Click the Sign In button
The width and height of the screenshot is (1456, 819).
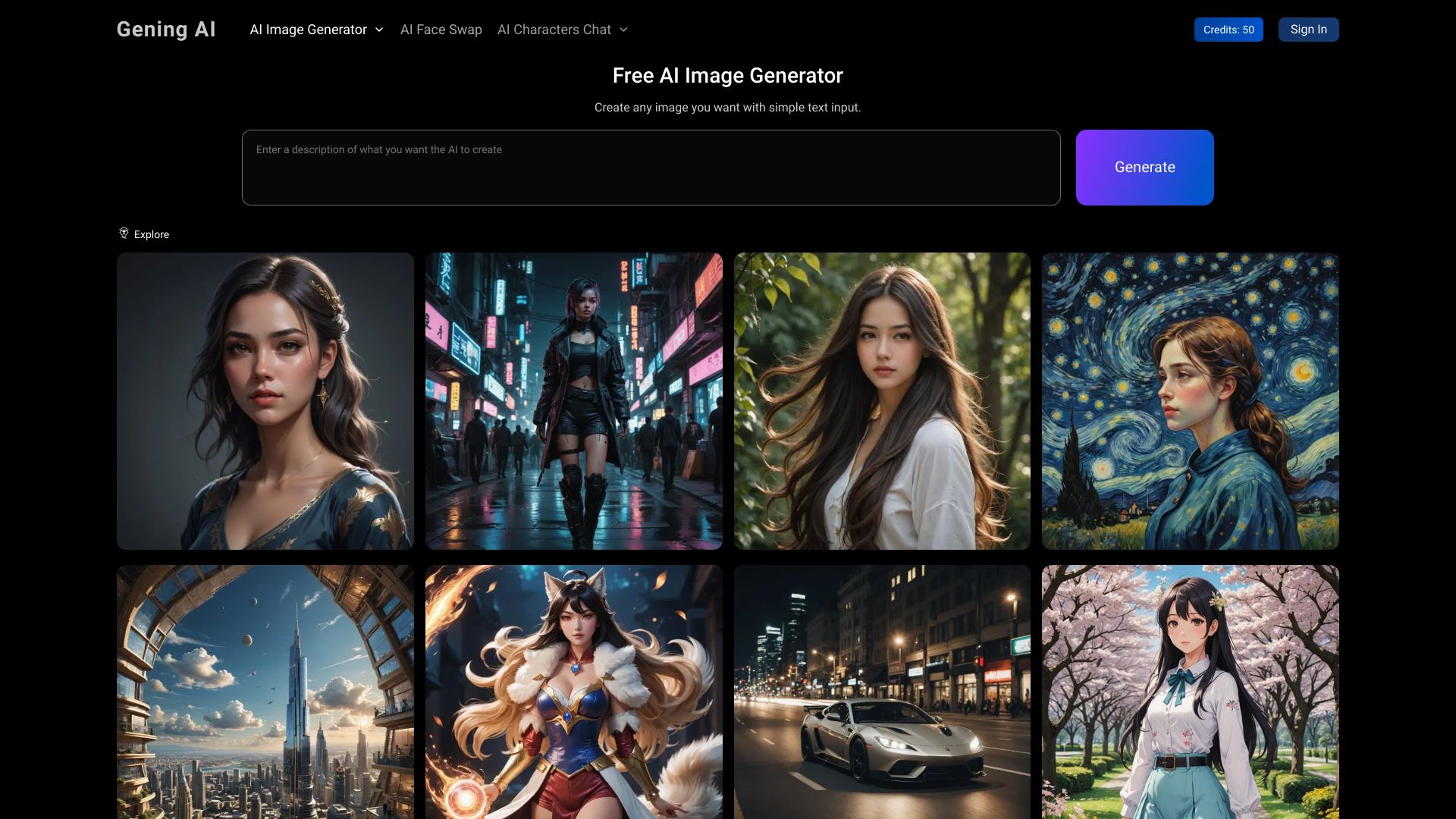(1308, 30)
